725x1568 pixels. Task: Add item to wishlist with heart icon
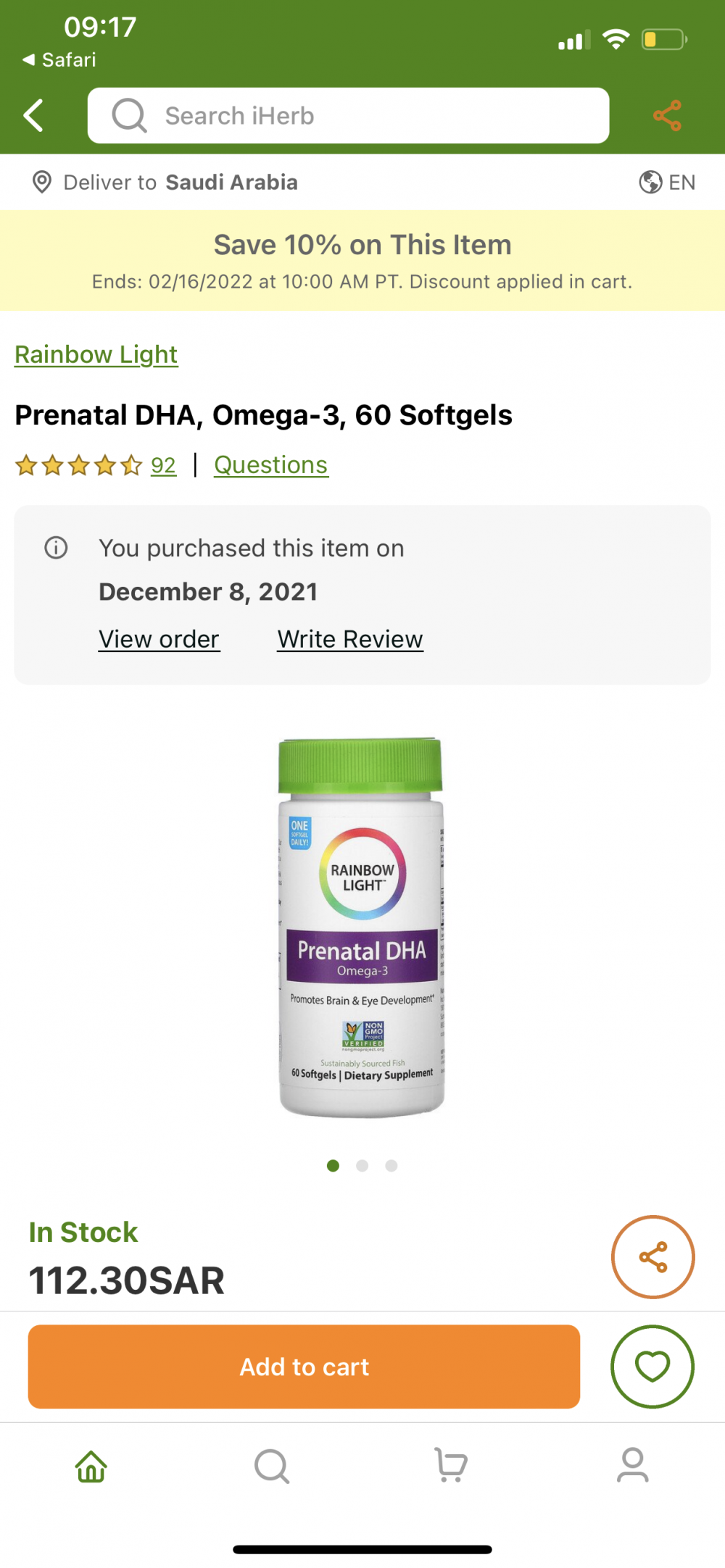tap(652, 1367)
